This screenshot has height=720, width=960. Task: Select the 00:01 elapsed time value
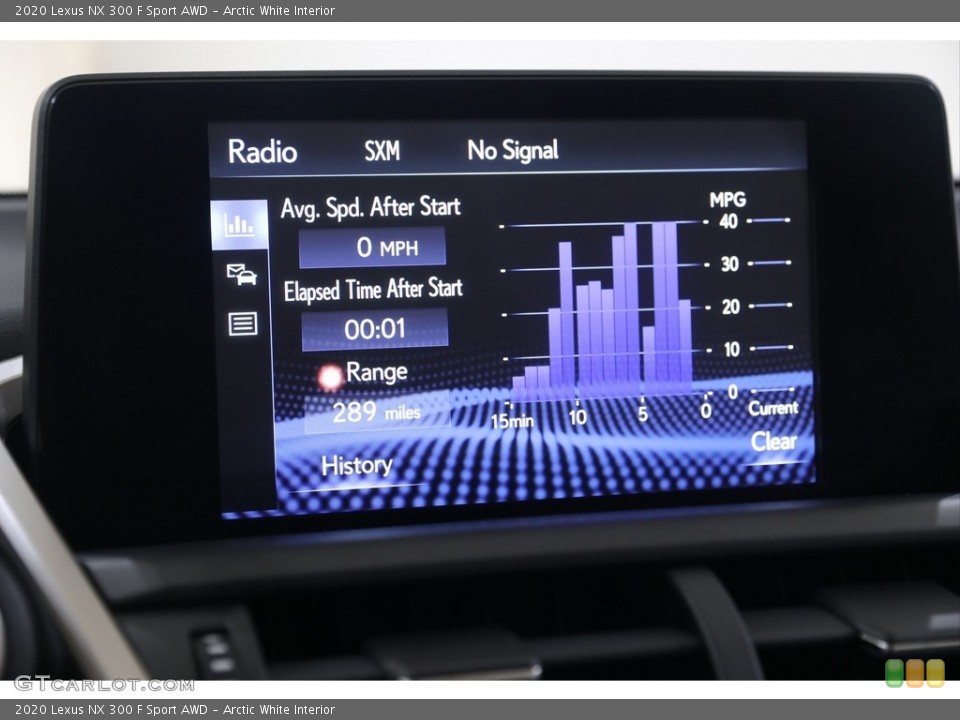pyautogui.click(x=375, y=329)
